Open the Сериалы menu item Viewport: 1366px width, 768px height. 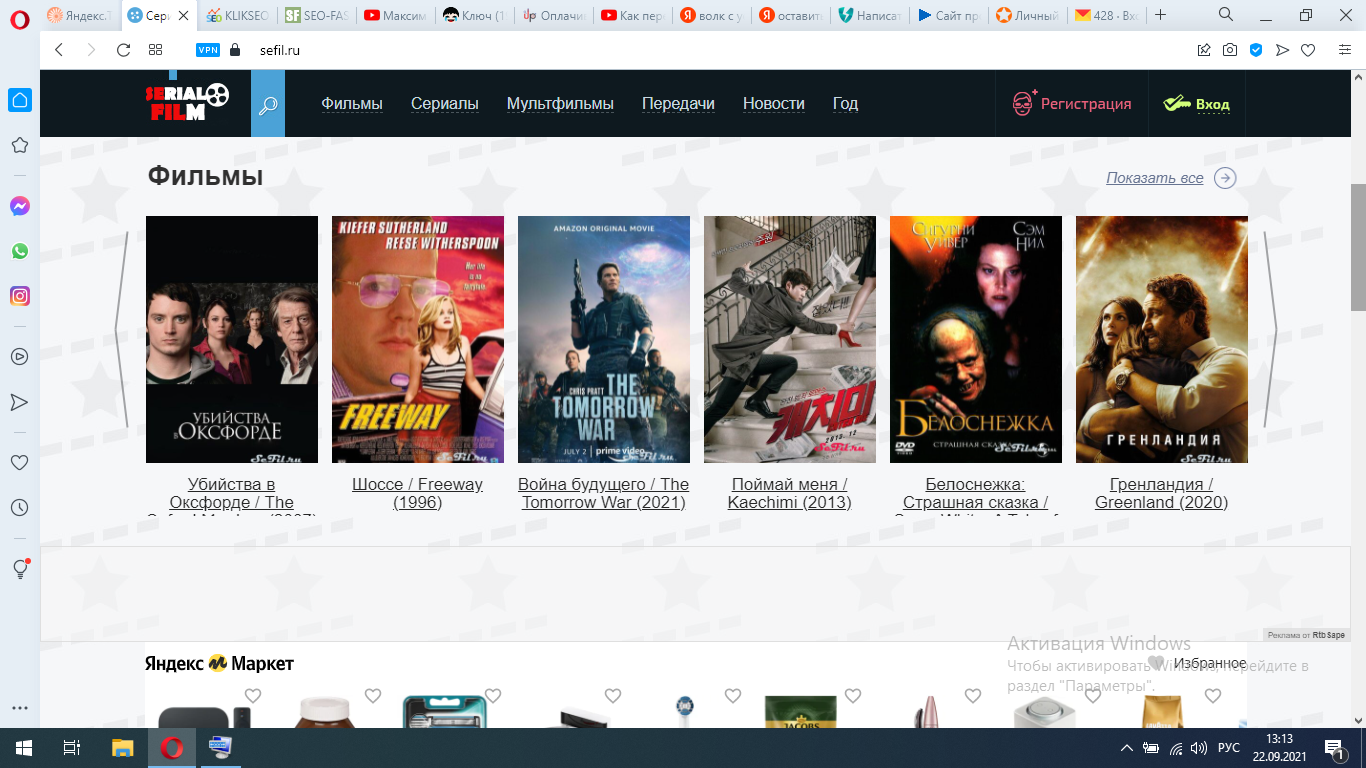(x=445, y=104)
